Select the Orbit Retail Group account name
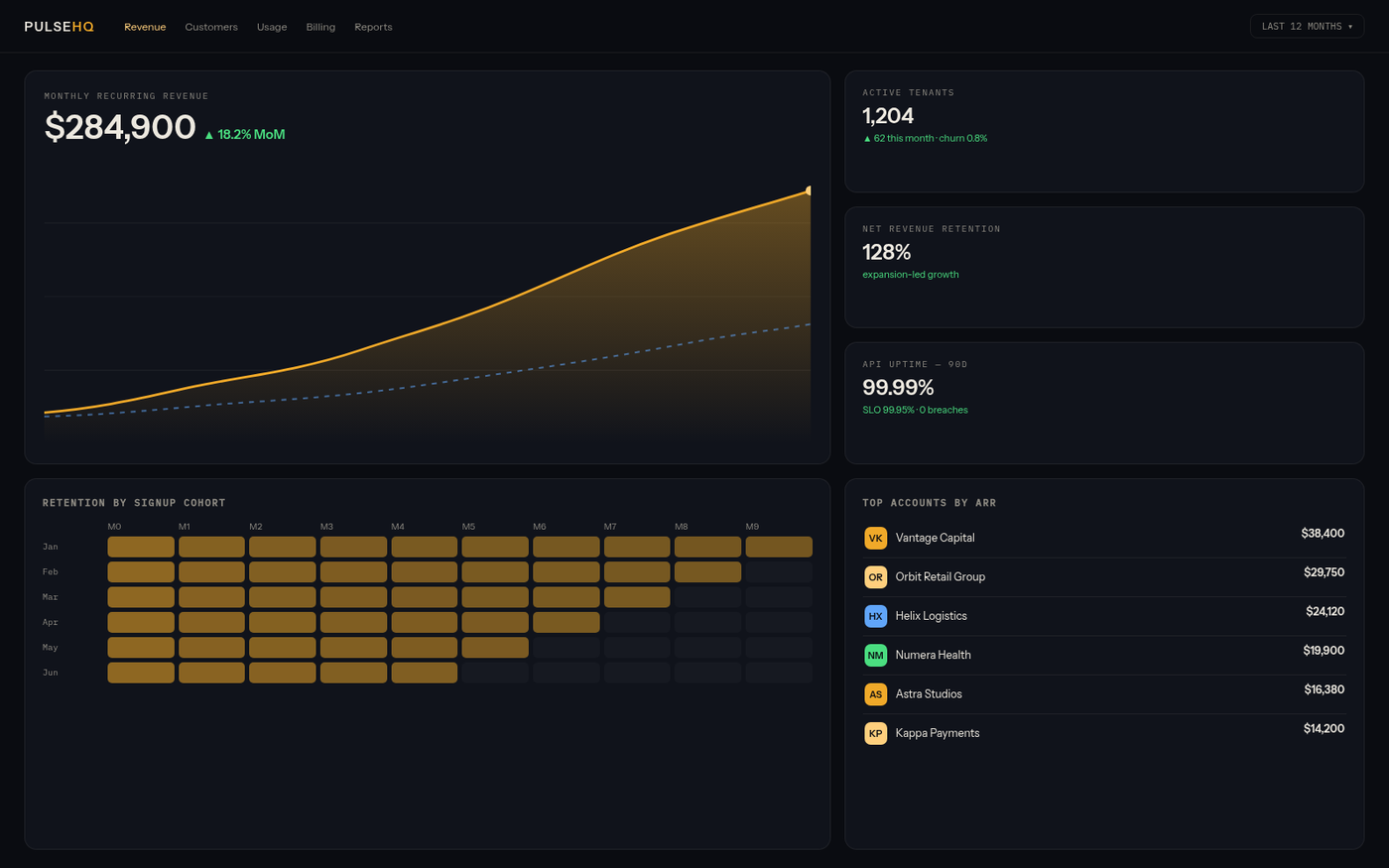 click(x=941, y=576)
